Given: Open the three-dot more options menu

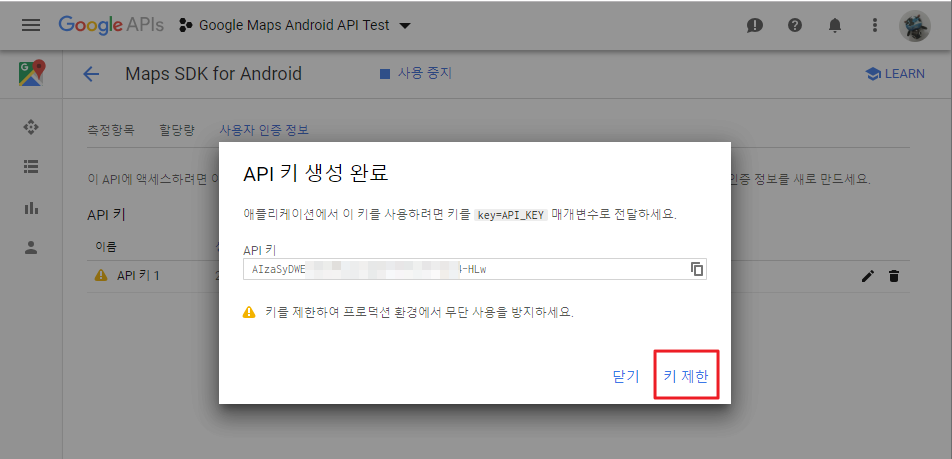Looking at the screenshot, I should click(875, 26).
